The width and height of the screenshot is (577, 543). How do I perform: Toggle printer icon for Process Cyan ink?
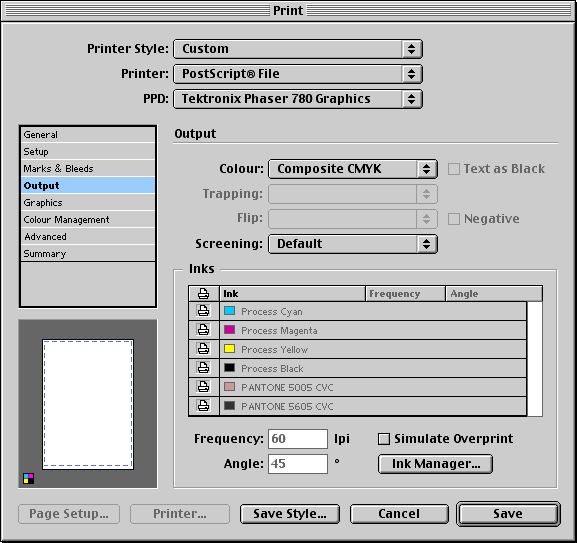point(203,311)
